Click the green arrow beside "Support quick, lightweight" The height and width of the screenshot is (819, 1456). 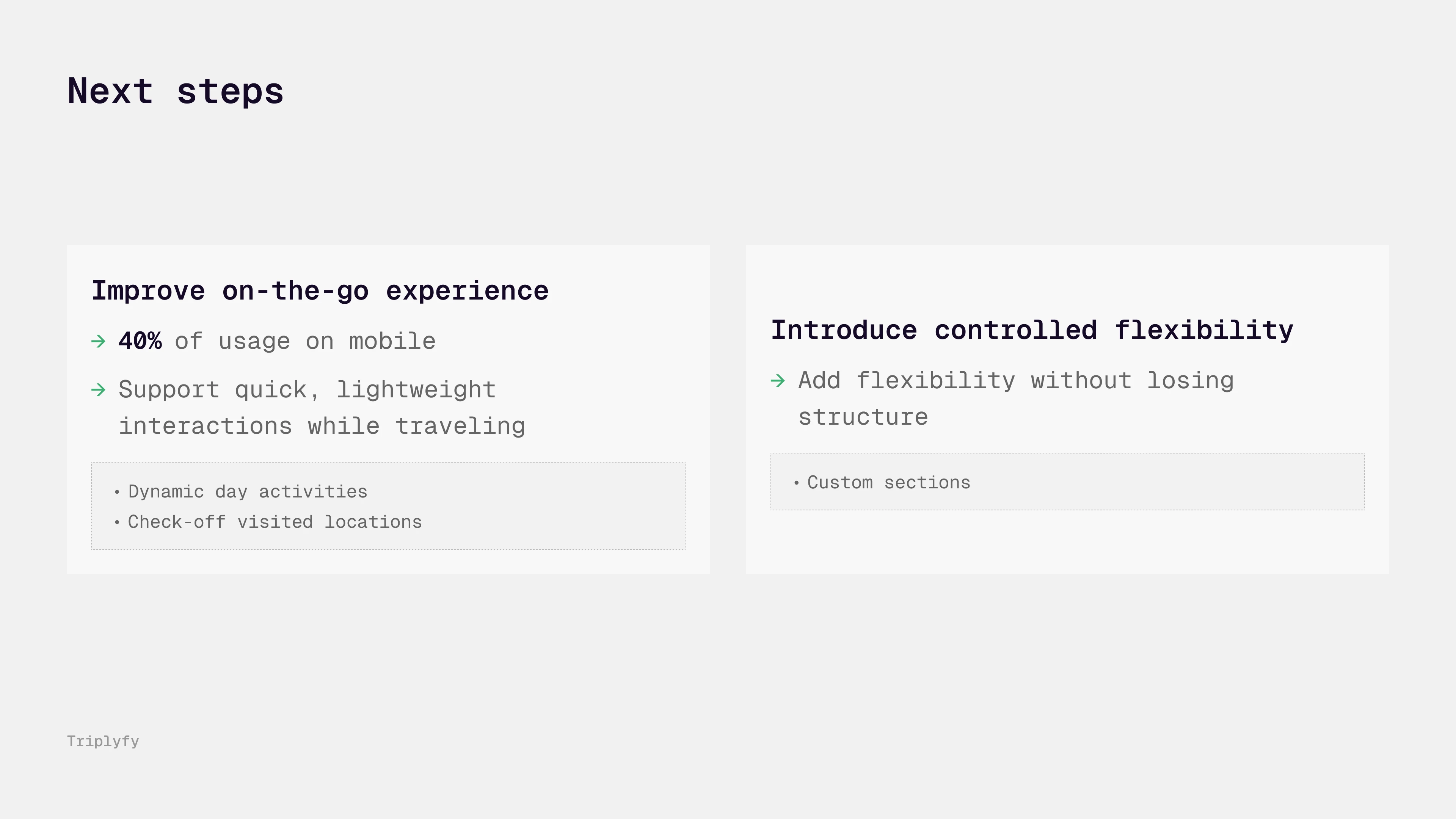coord(98,390)
